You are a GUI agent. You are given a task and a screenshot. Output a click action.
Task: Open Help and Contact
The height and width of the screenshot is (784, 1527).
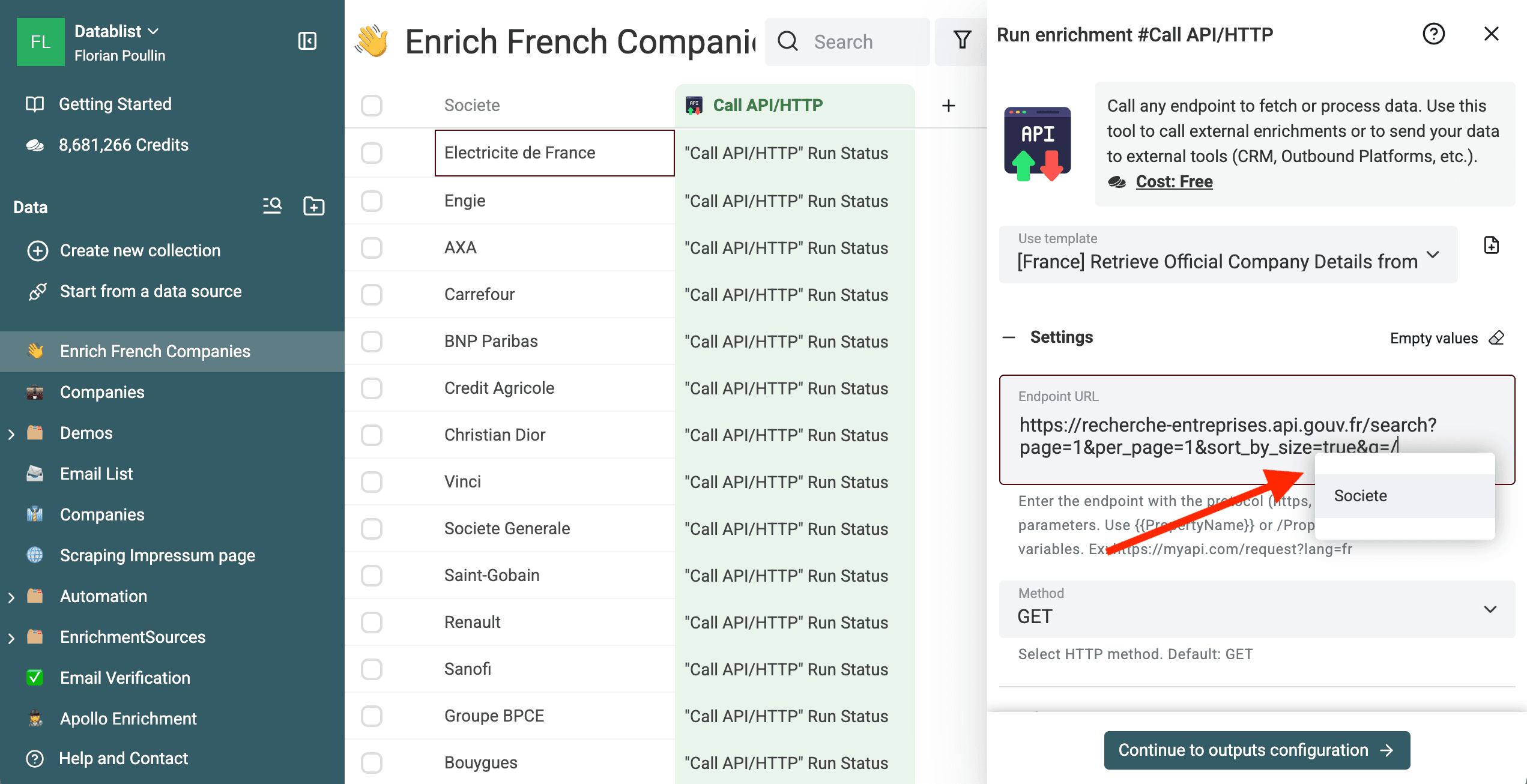[123, 758]
